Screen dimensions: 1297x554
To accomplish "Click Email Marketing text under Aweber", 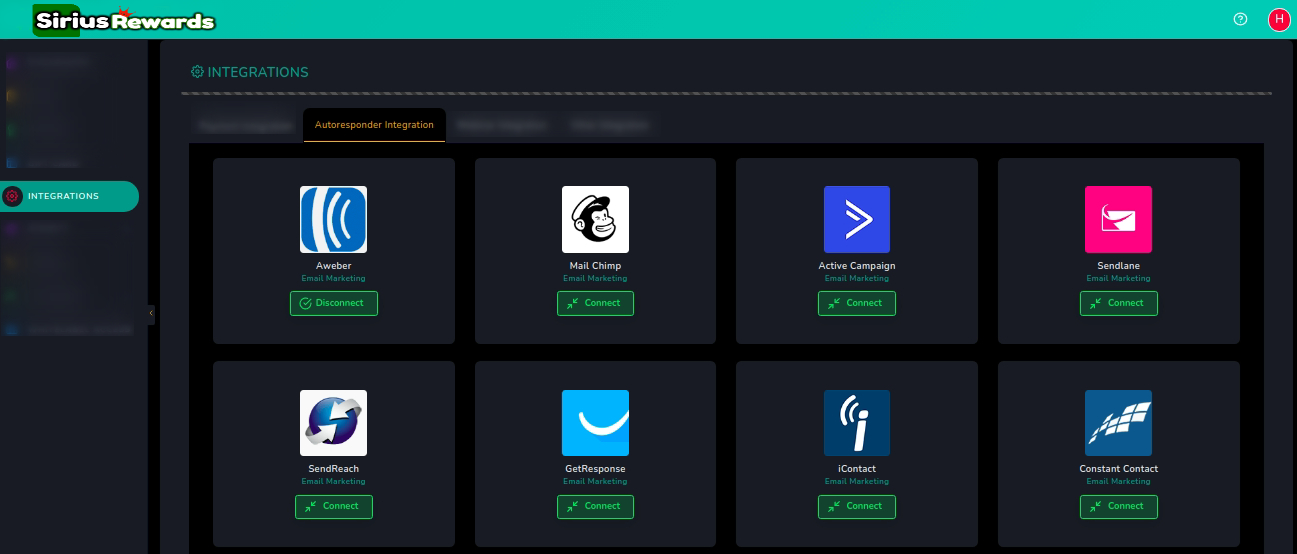I will [334, 278].
